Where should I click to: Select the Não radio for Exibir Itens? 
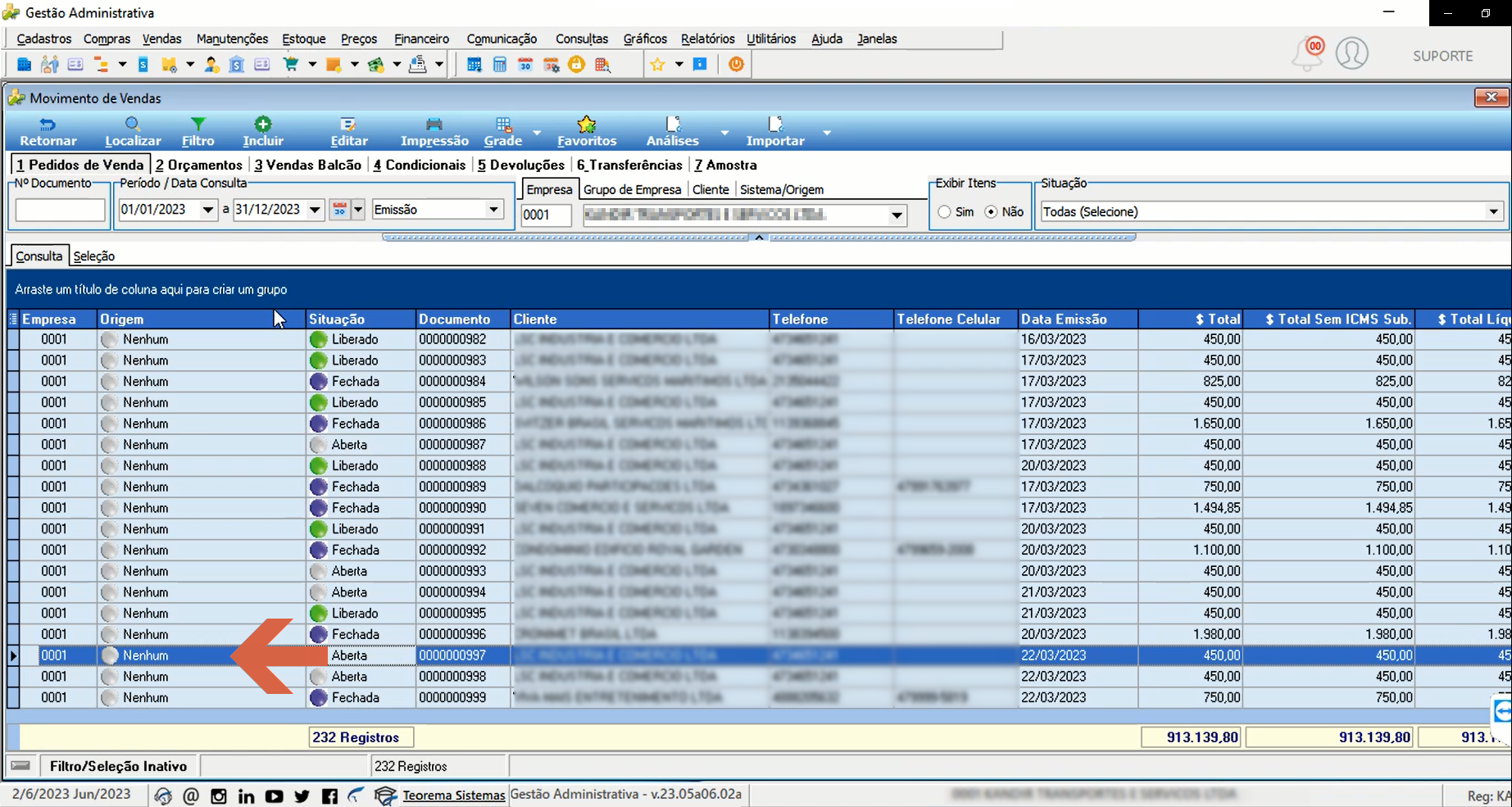[x=992, y=212]
